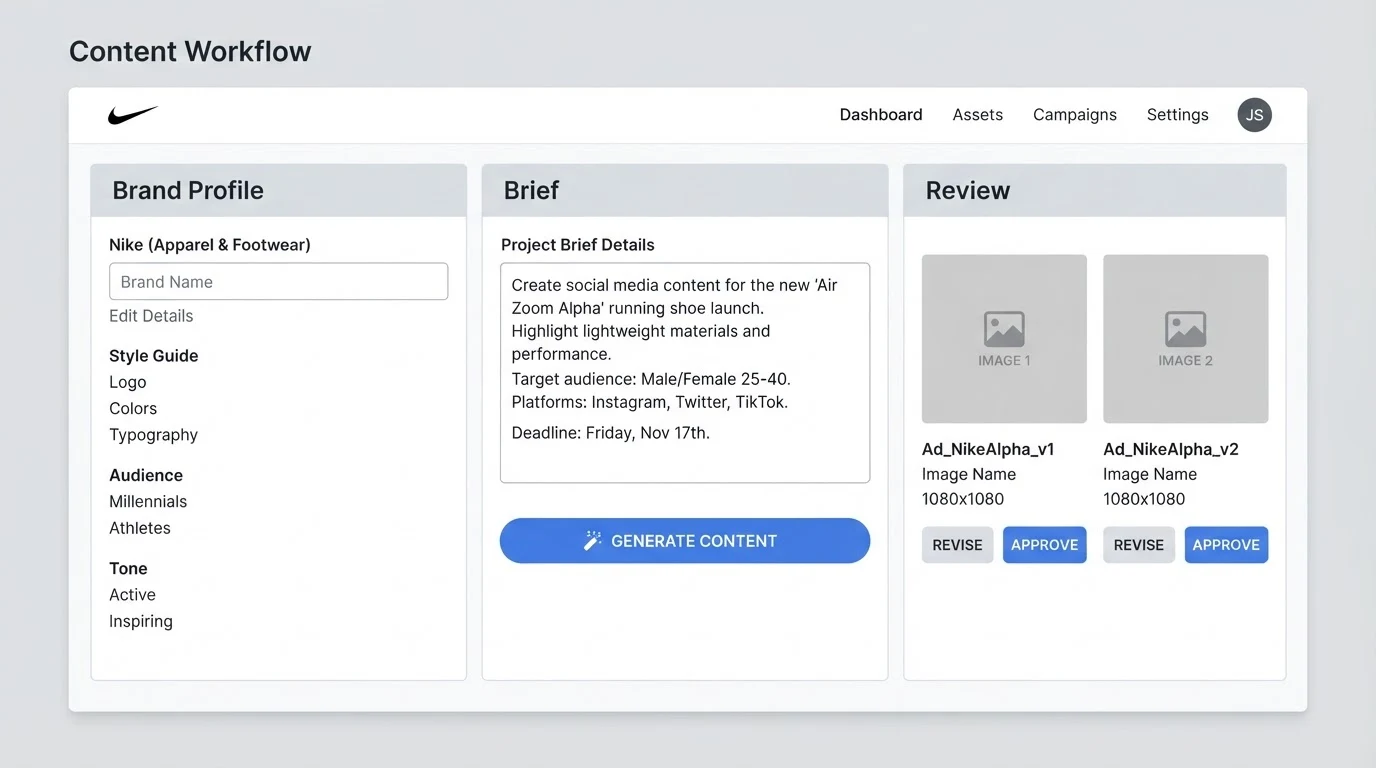
Task: Select the IMAGE 1 thumbnail
Action: [1004, 339]
